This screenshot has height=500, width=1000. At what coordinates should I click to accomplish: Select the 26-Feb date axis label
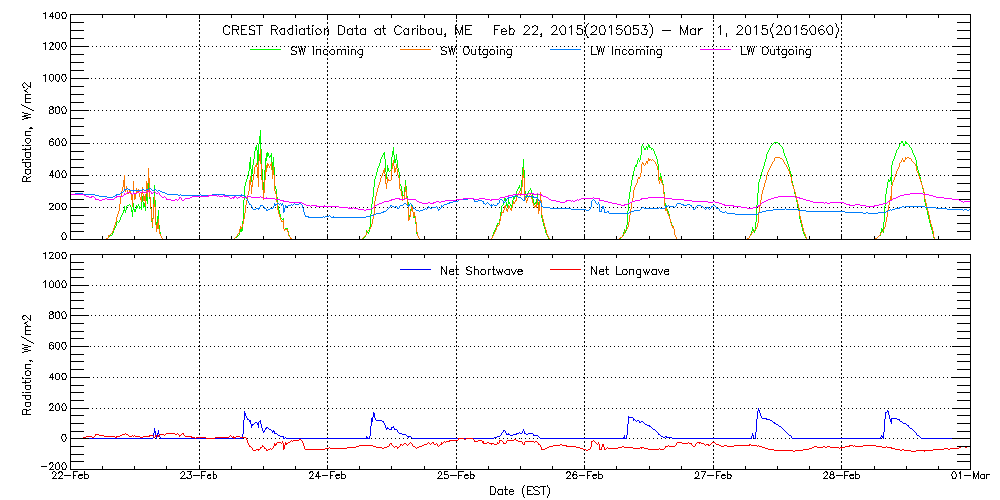point(585,477)
